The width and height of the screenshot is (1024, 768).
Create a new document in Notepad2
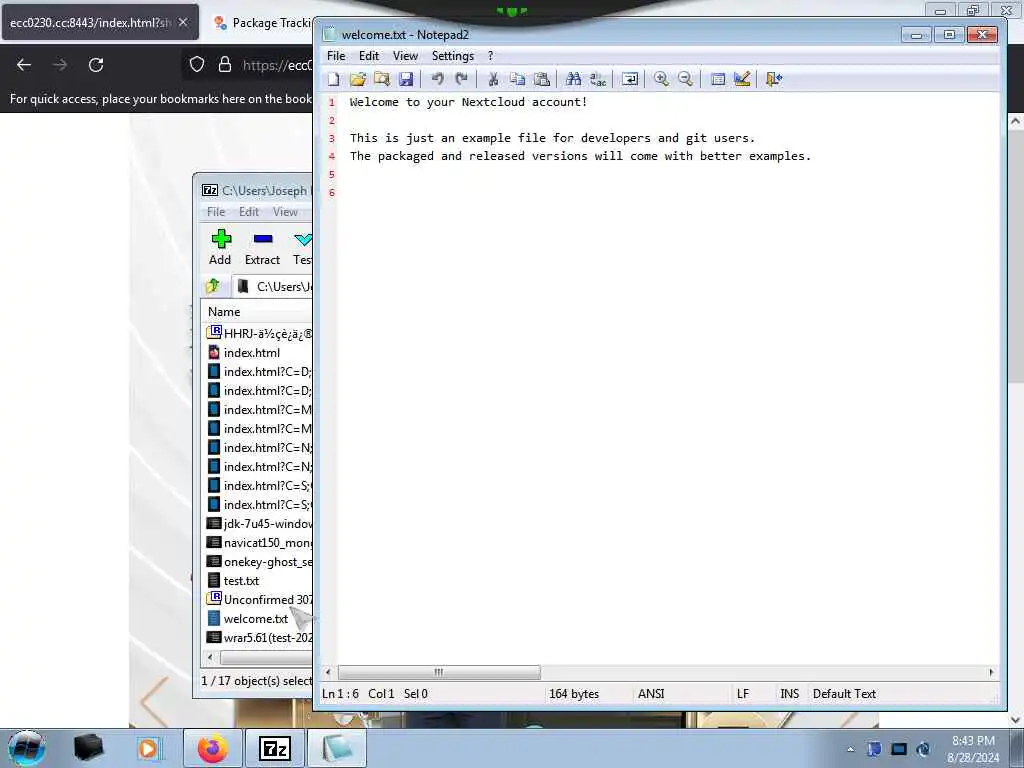click(334, 80)
